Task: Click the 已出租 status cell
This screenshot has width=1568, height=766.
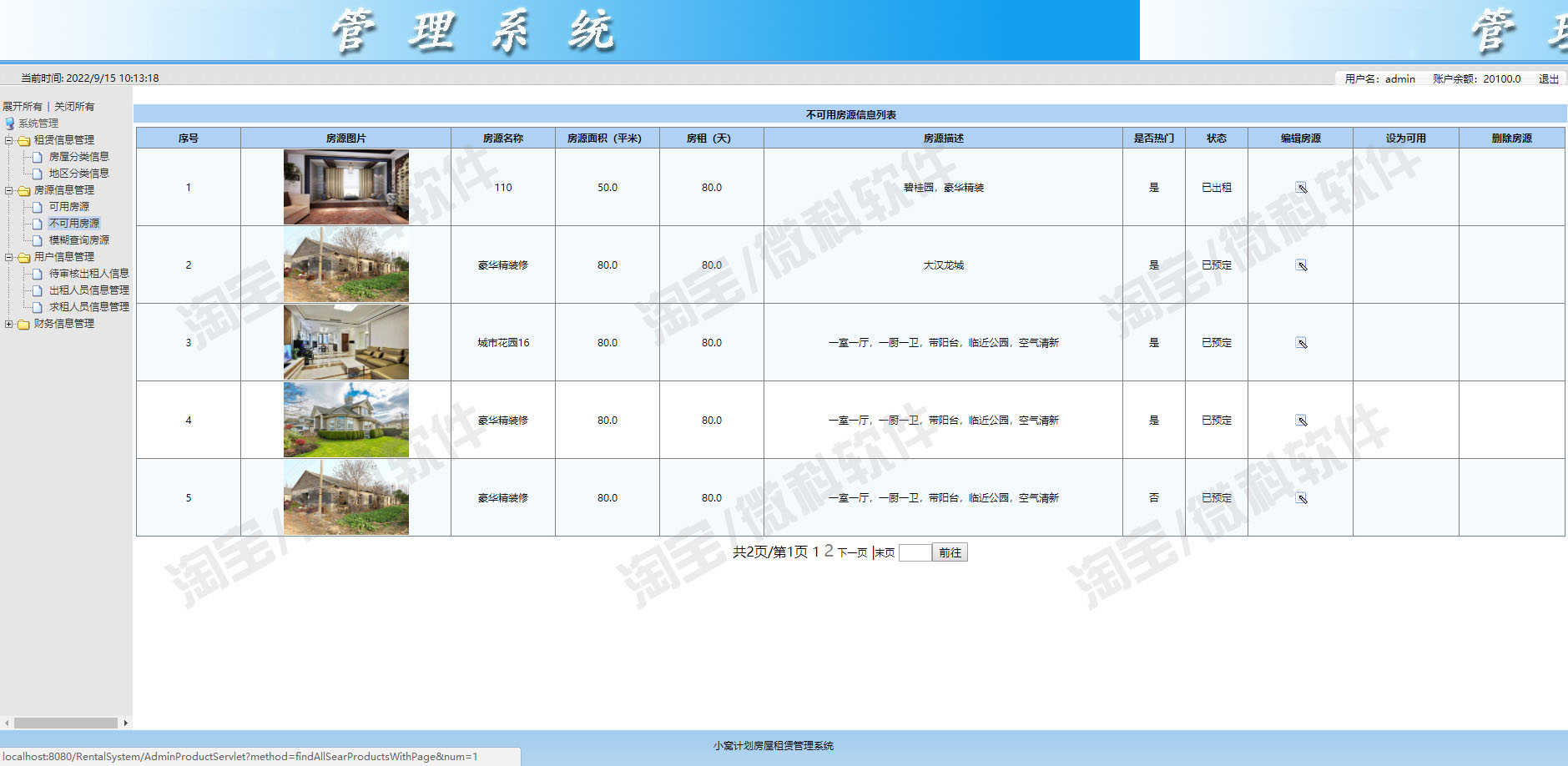Action: click(1217, 188)
